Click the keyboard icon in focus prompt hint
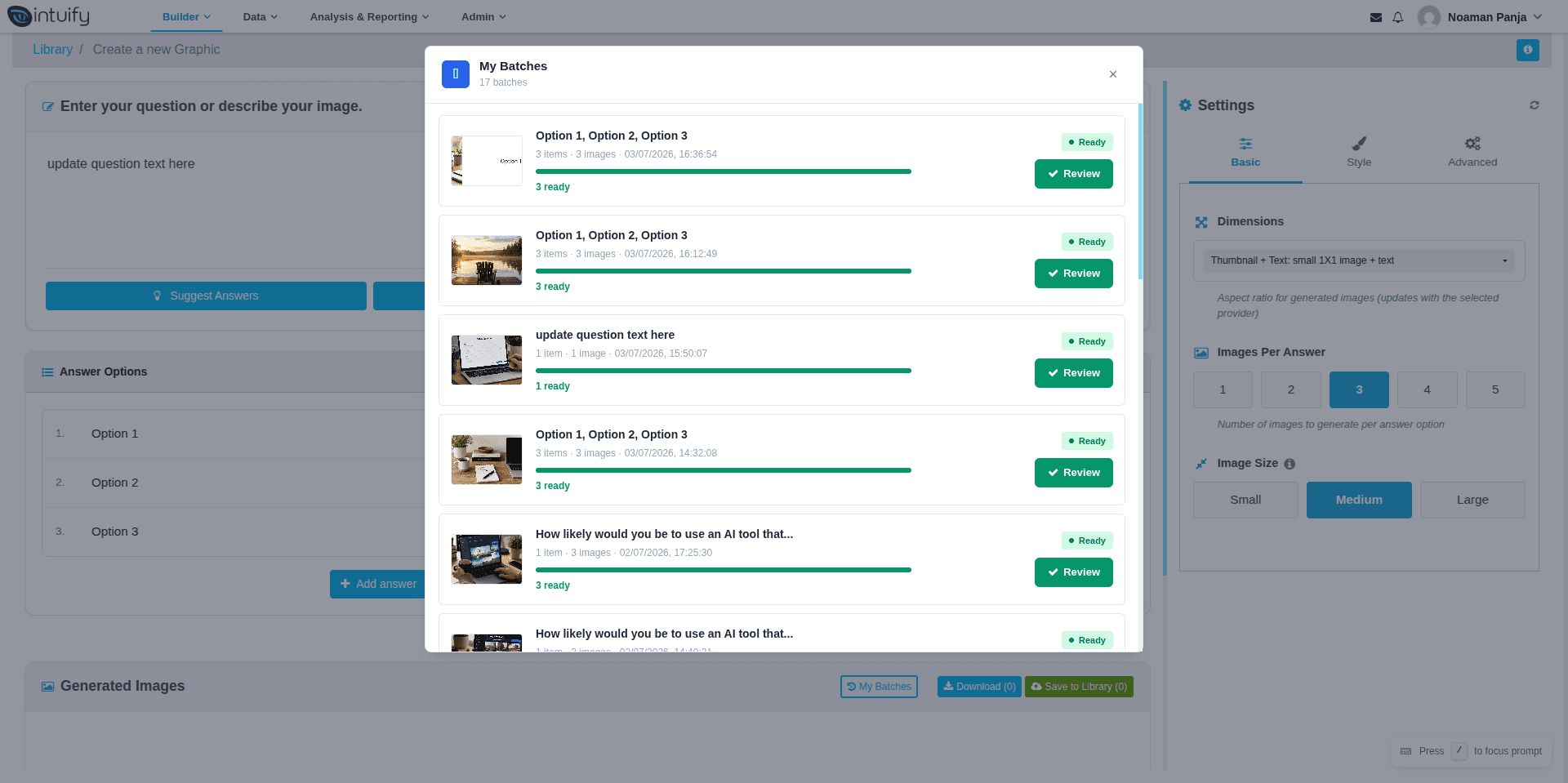 point(1405,751)
